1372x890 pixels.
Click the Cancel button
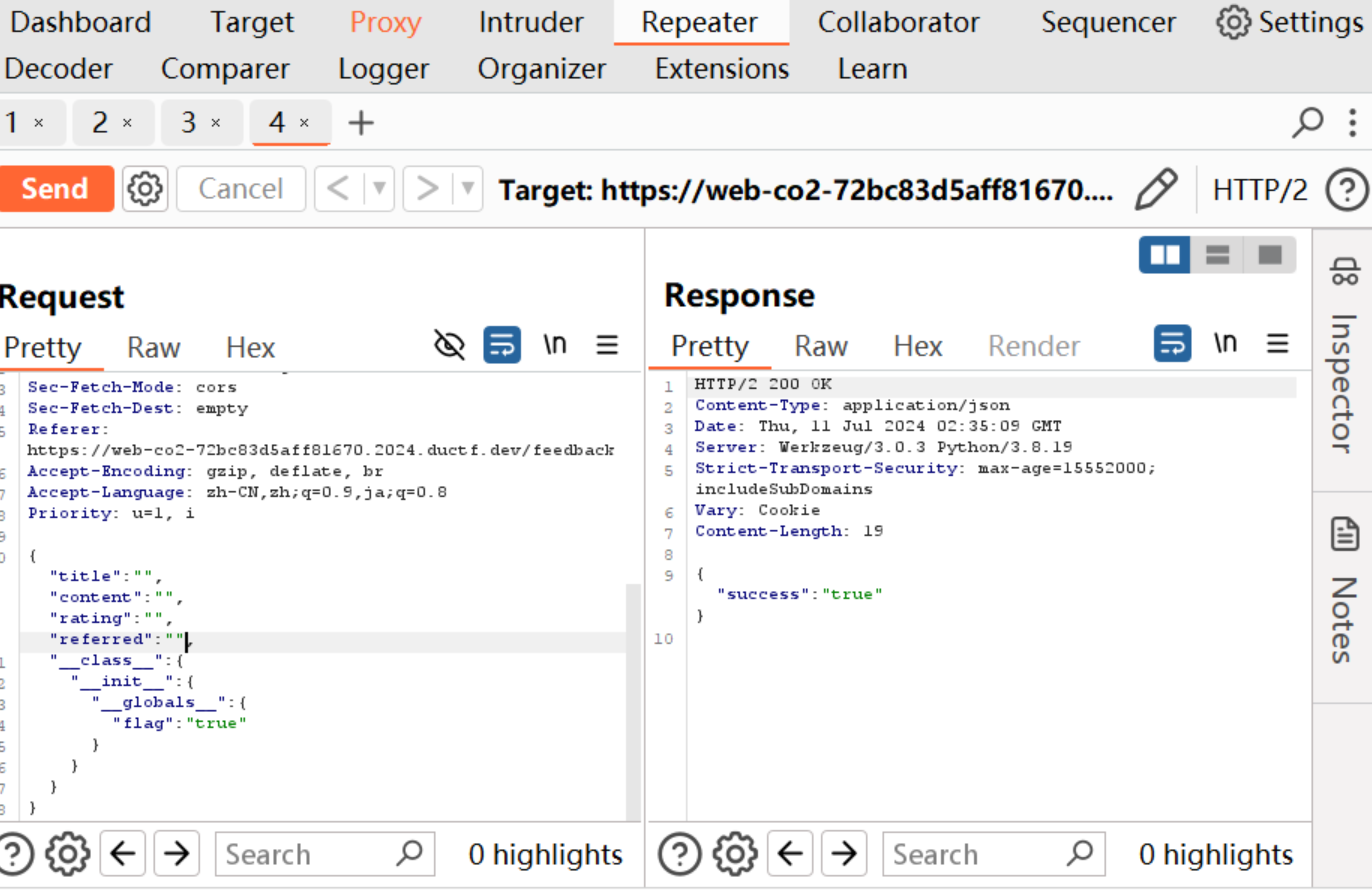(240, 189)
